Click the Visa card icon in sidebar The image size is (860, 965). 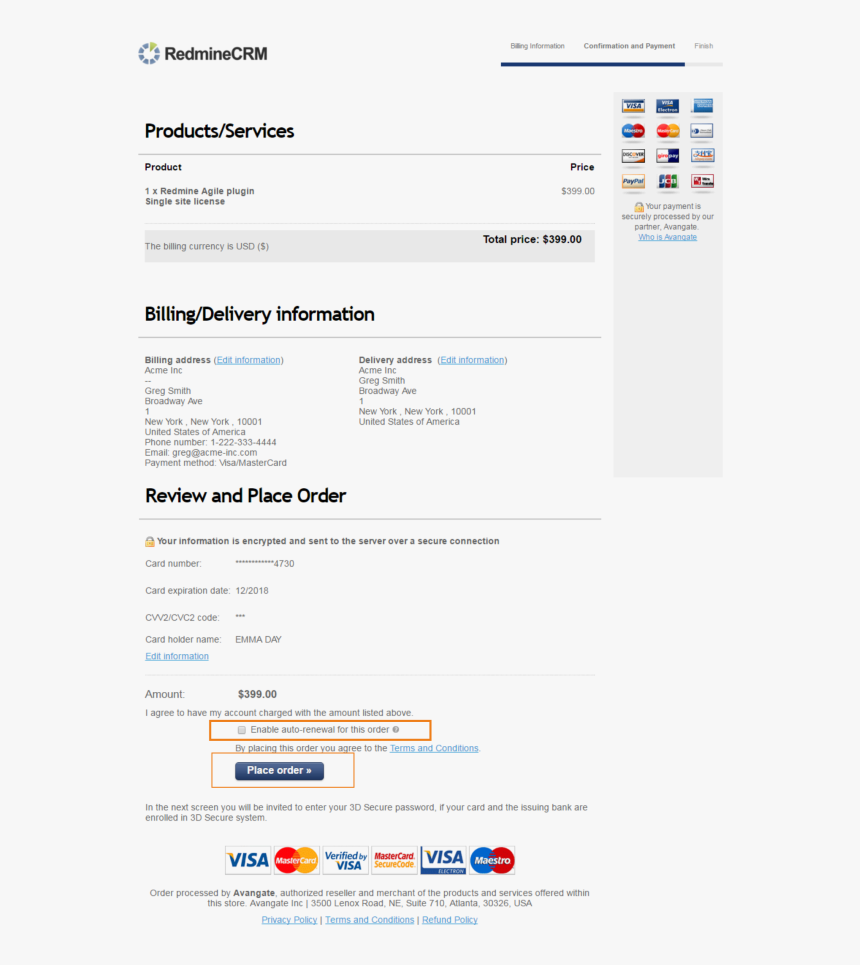tap(633, 106)
